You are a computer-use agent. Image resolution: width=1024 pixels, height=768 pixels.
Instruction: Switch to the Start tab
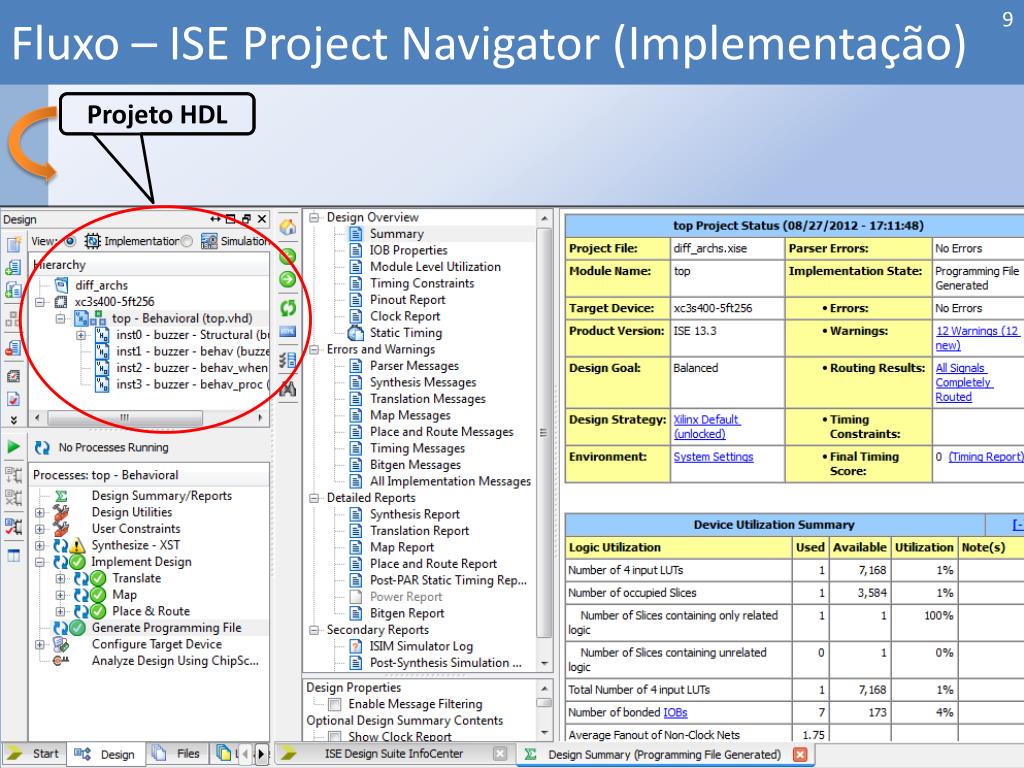[x=34, y=754]
